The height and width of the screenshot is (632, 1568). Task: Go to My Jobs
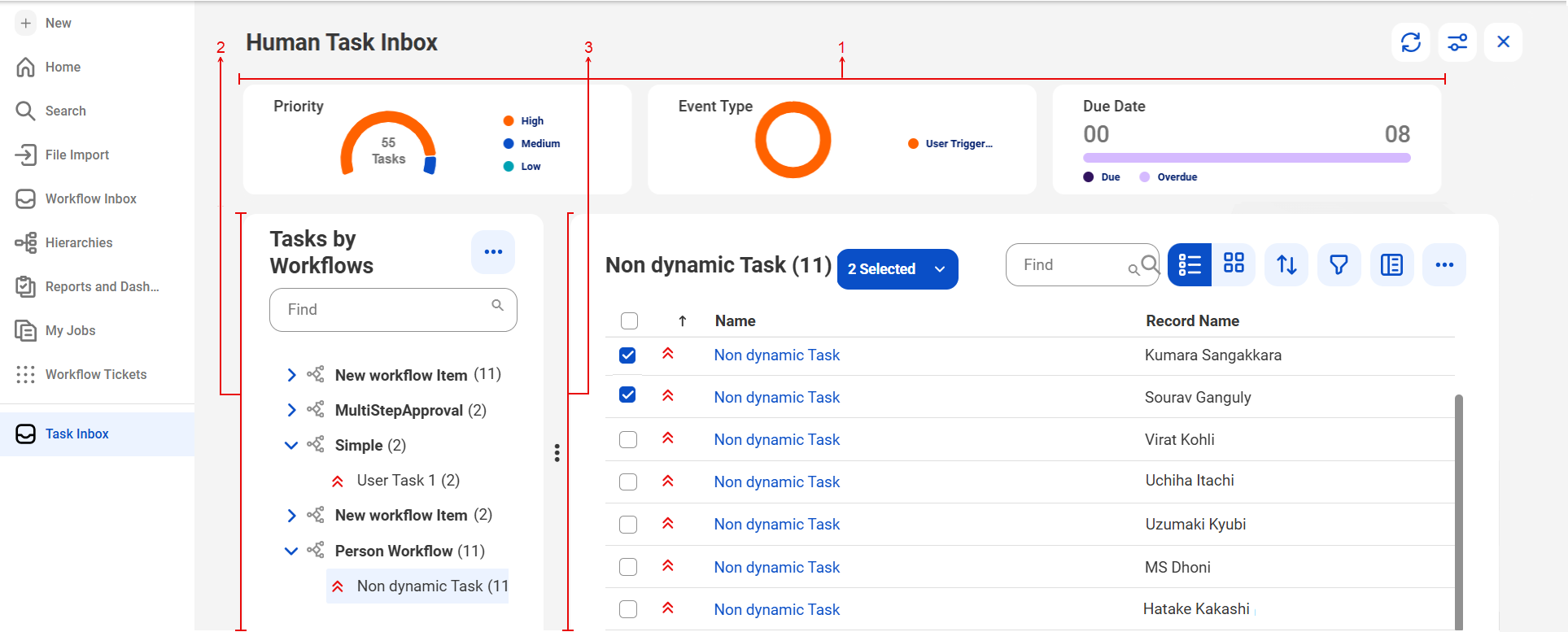pyautogui.click(x=70, y=330)
